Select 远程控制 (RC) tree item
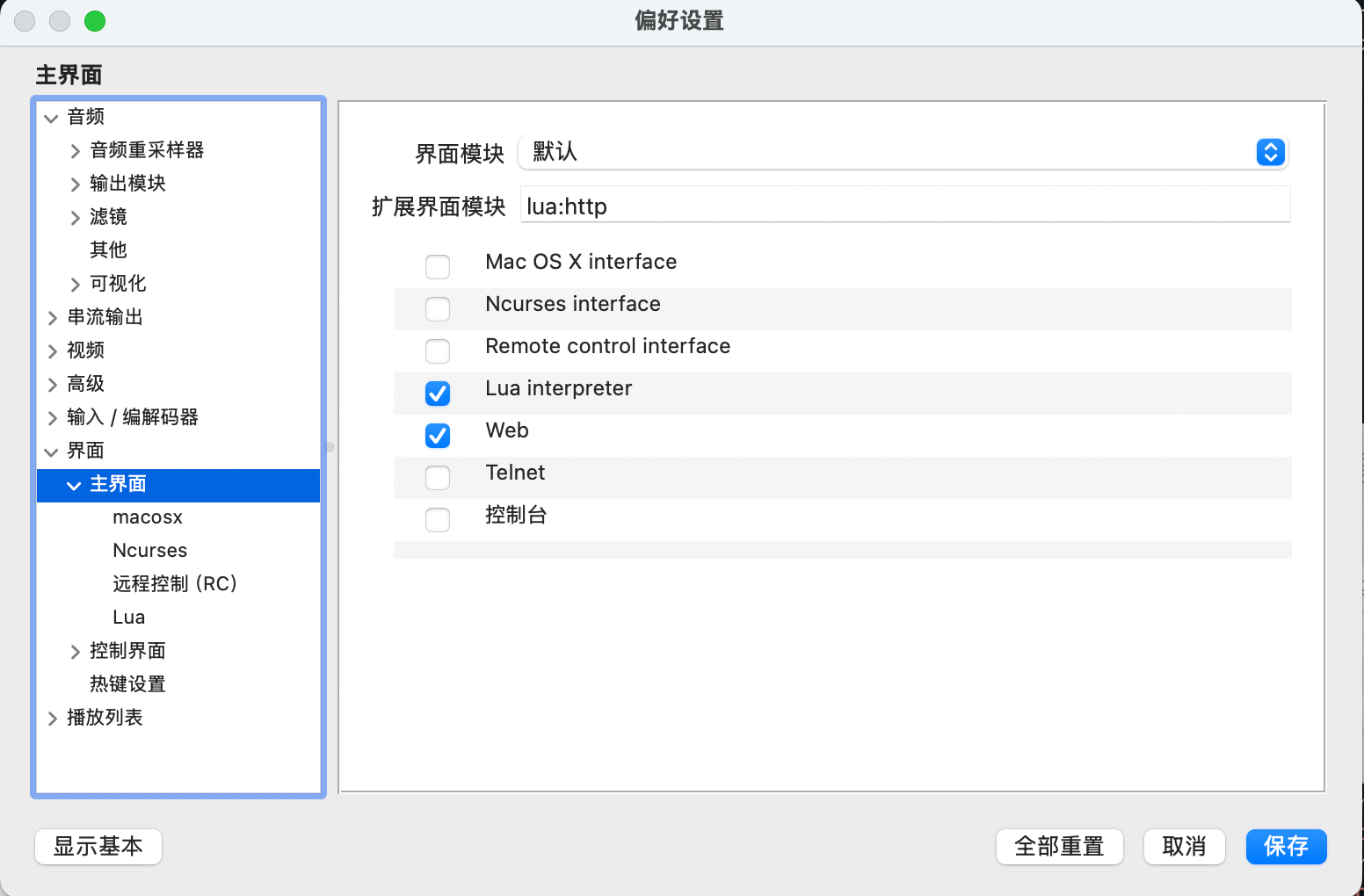The height and width of the screenshot is (896, 1364). [x=175, y=584]
